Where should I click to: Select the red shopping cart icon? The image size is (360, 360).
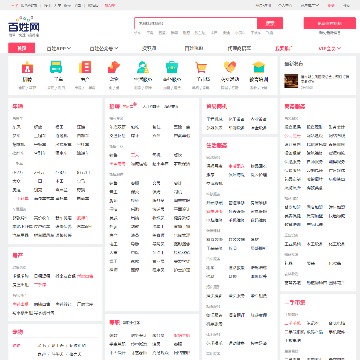pyautogui.click(x=201, y=67)
